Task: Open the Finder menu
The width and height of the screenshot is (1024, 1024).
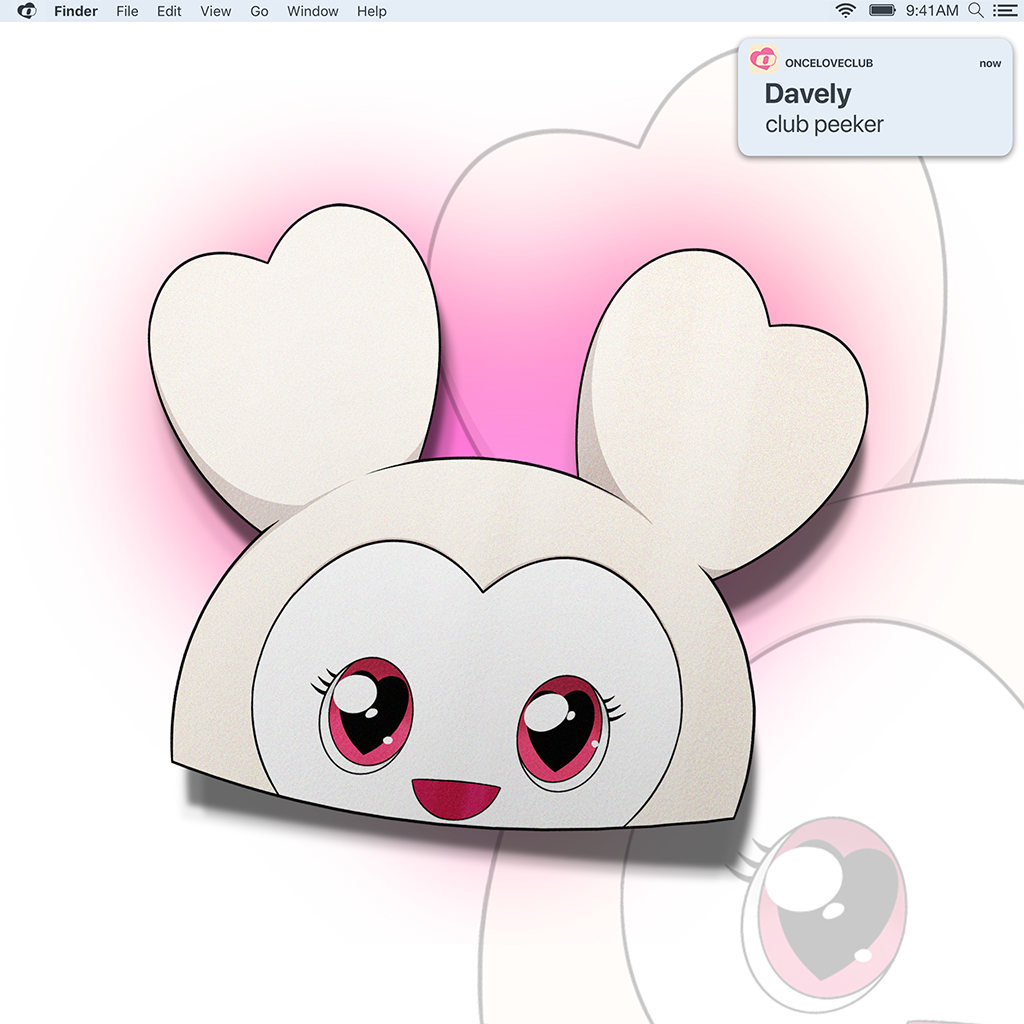Action: tap(76, 11)
